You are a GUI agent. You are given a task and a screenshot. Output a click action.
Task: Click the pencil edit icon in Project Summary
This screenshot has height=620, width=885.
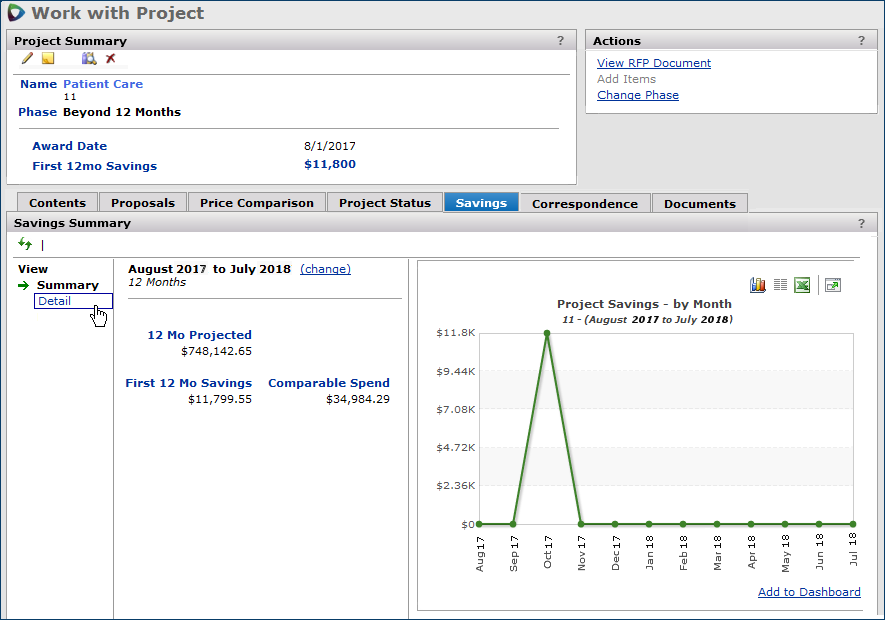(27, 59)
